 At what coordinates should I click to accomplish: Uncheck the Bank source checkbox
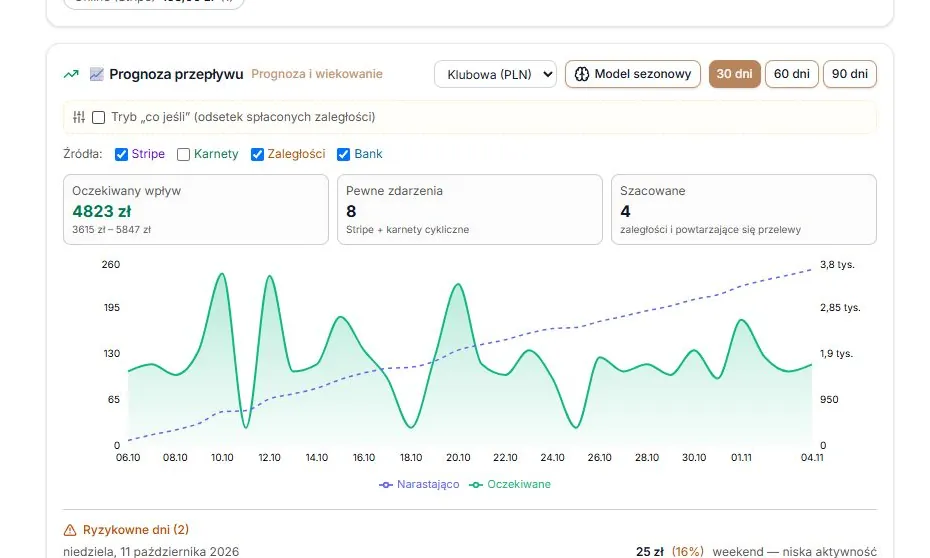click(x=343, y=154)
